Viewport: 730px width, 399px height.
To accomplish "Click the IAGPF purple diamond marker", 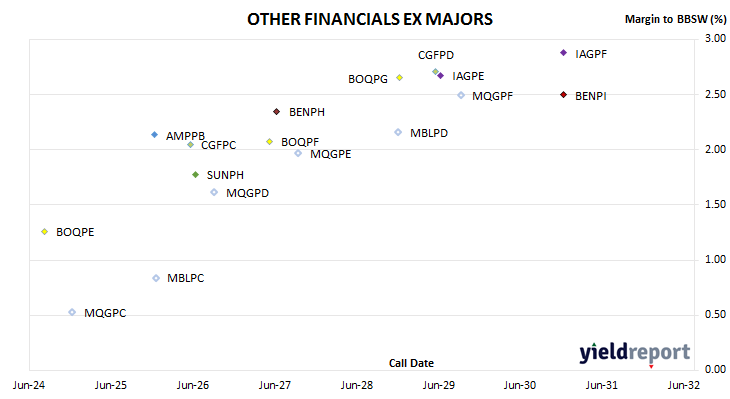I will pyautogui.click(x=563, y=53).
